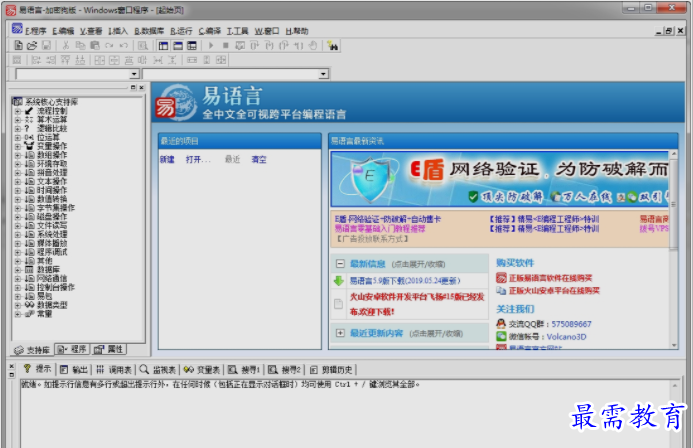The width and height of the screenshot is (693, 448).
Task: Collapse the 最新信息 section
Action: 340,264
